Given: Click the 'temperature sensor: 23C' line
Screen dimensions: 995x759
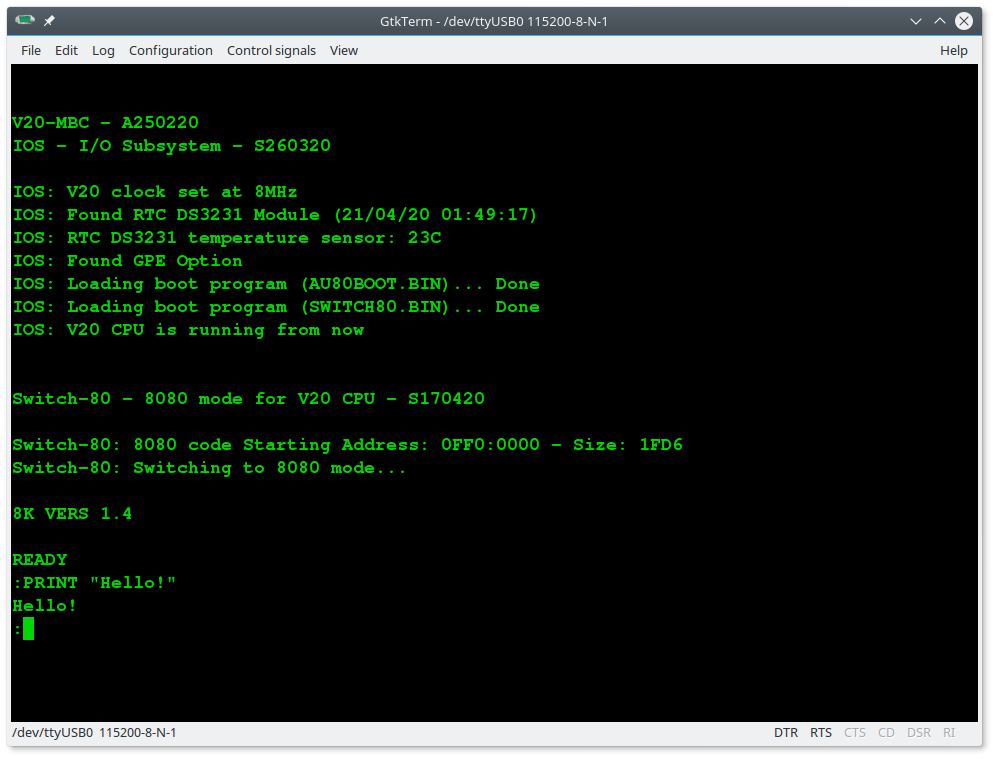Looking at the screenshot, I should (x=227, y=238).
